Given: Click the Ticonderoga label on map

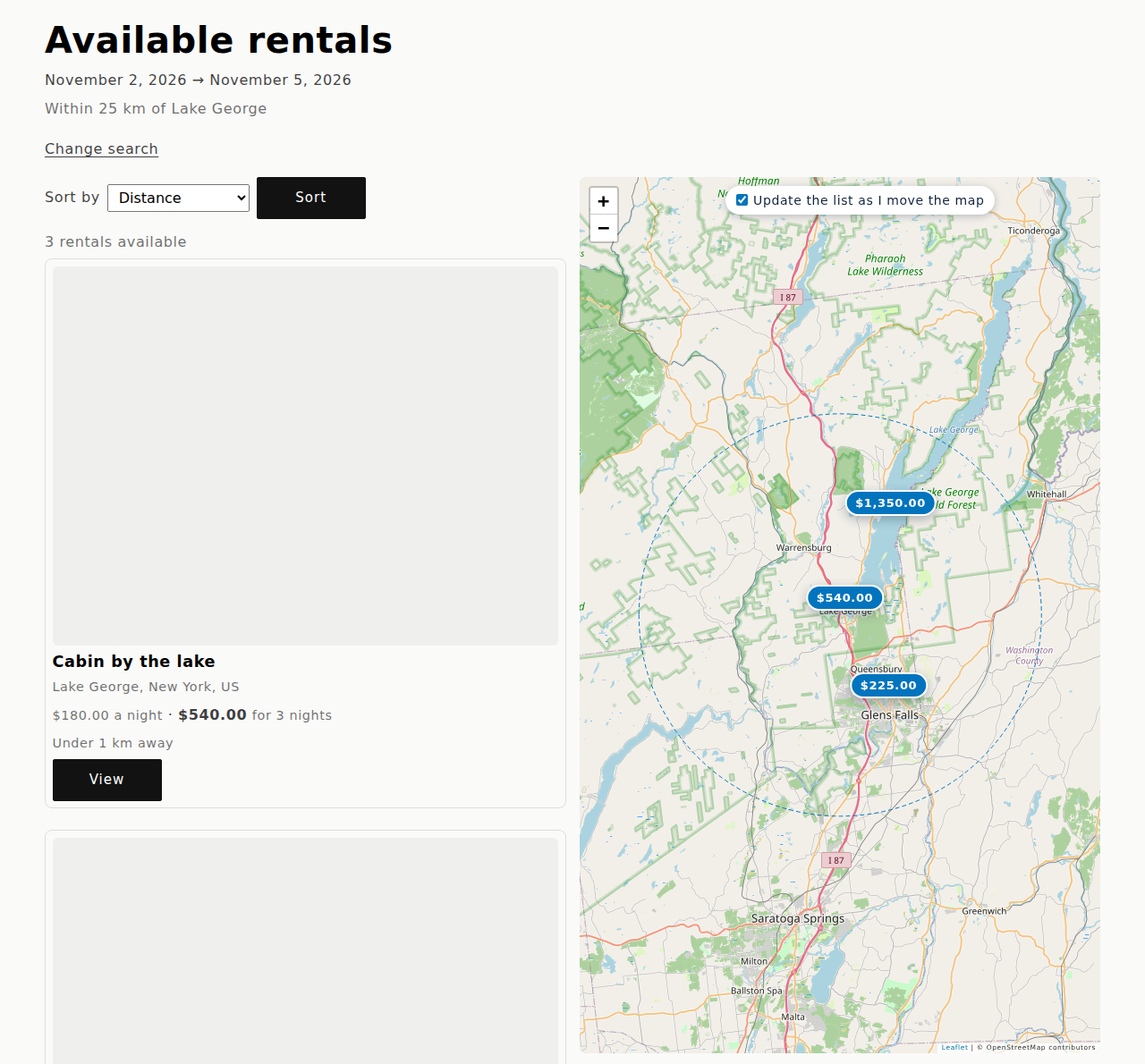Looking at the screenshot, I should tap(1033, 231).
